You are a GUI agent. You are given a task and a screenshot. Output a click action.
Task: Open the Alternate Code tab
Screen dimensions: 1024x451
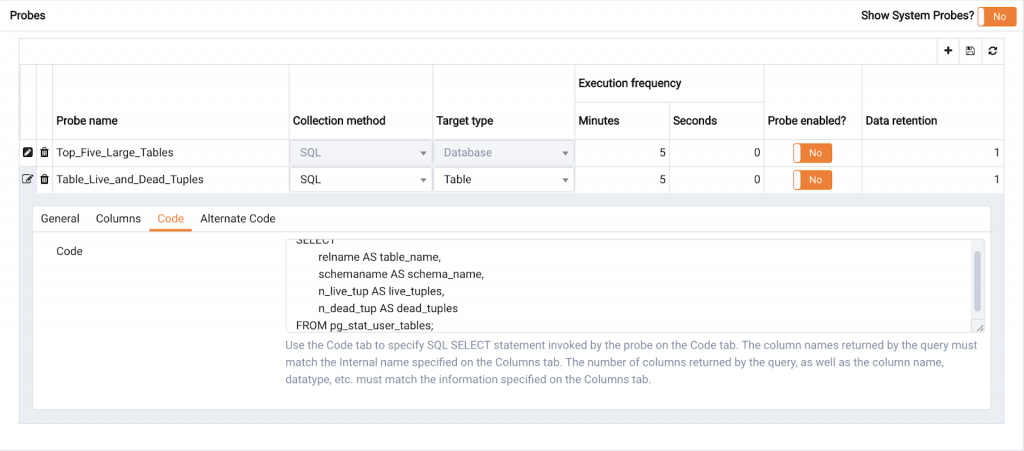pyautogui.click(x=237, y=219)
